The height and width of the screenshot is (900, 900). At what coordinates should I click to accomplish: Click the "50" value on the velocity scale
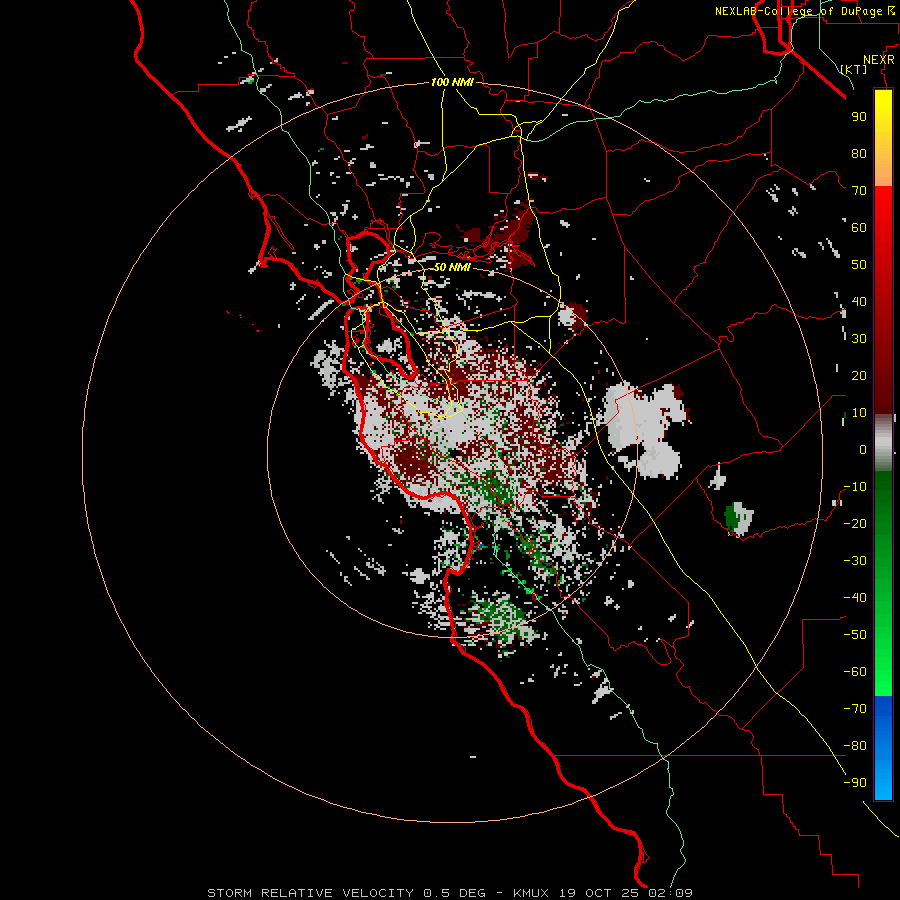(x=859, y=265)
